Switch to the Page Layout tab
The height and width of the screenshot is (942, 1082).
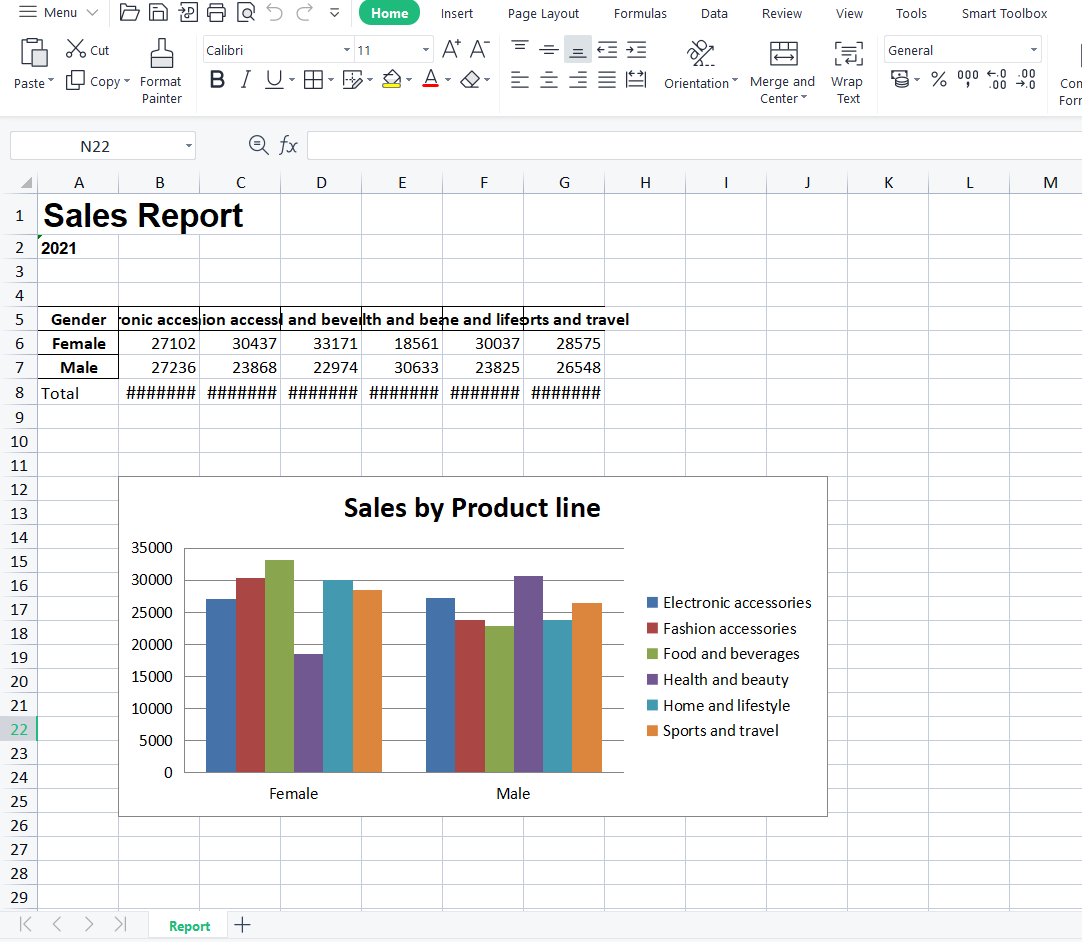[543, 13]
